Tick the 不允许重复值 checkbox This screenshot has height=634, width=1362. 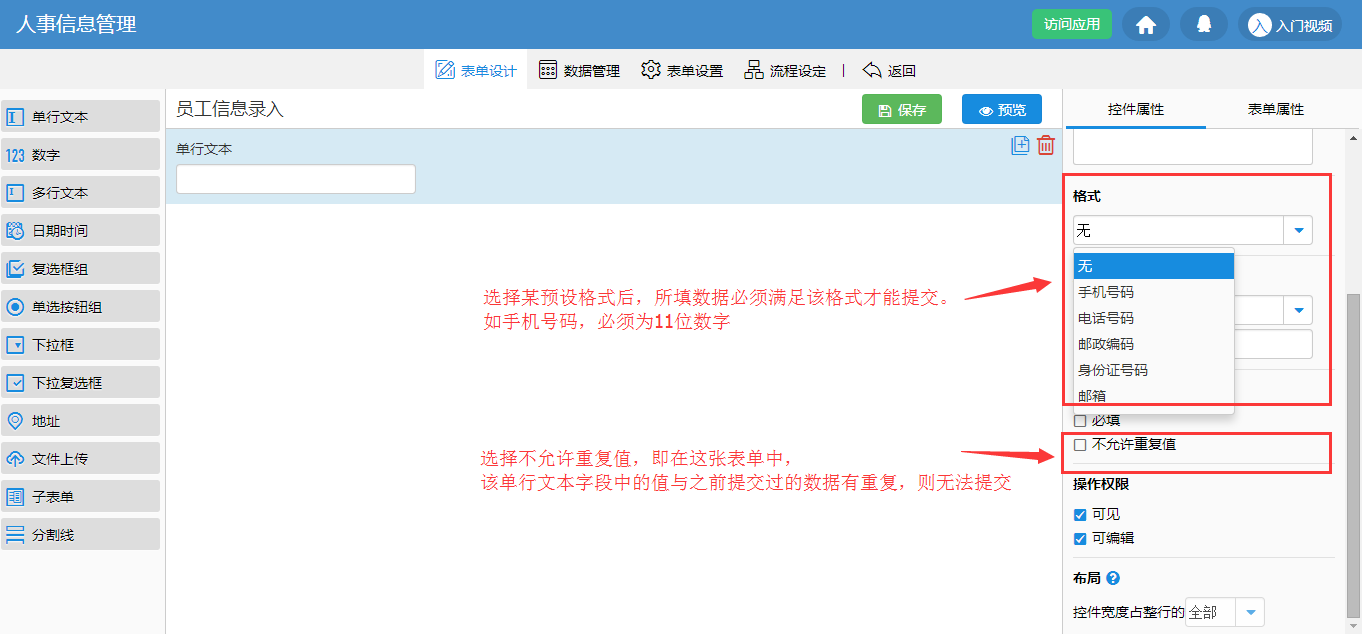tap(1080, 445)
